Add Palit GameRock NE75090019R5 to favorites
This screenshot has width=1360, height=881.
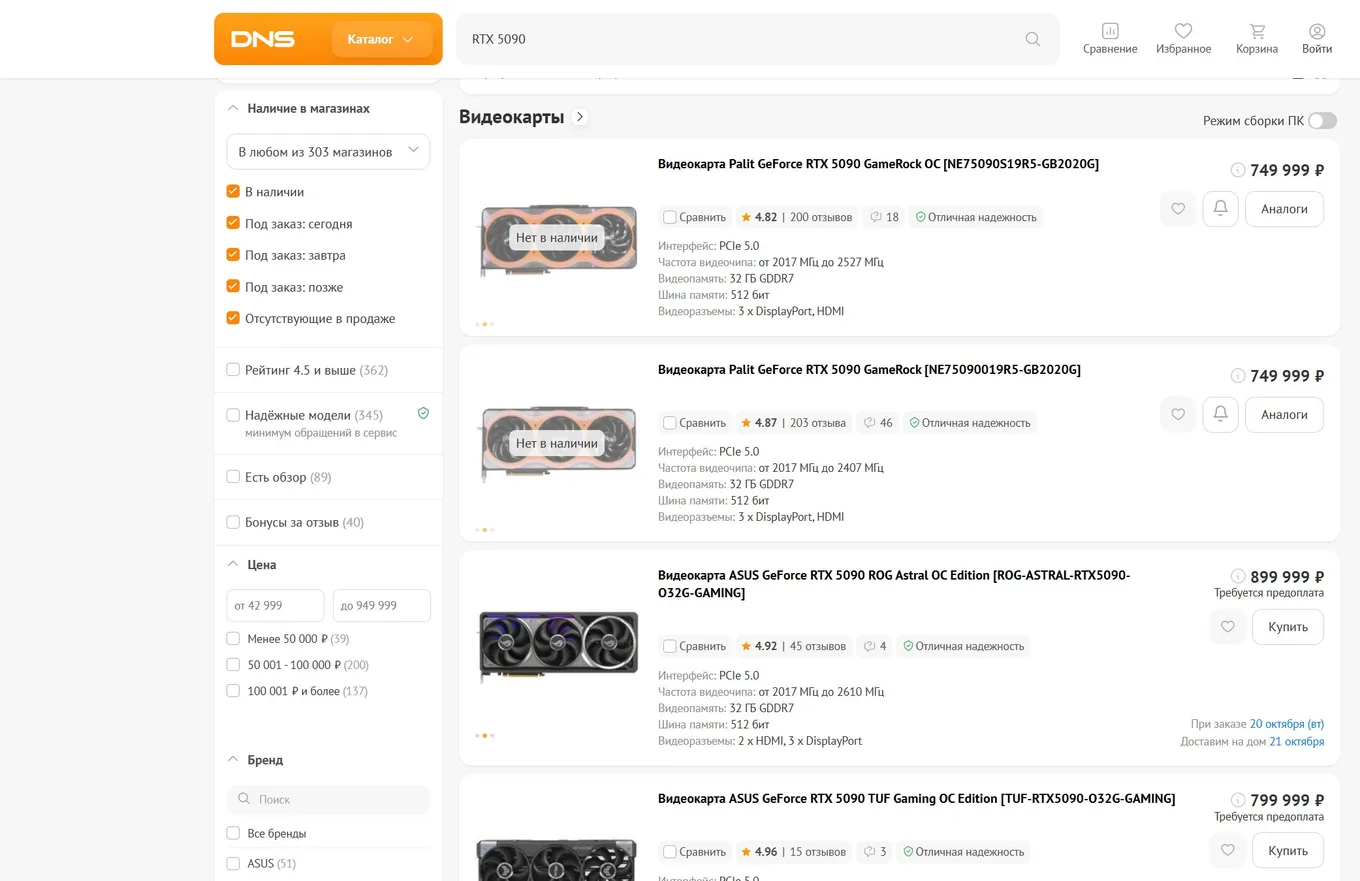click(x=1178, y=414)
